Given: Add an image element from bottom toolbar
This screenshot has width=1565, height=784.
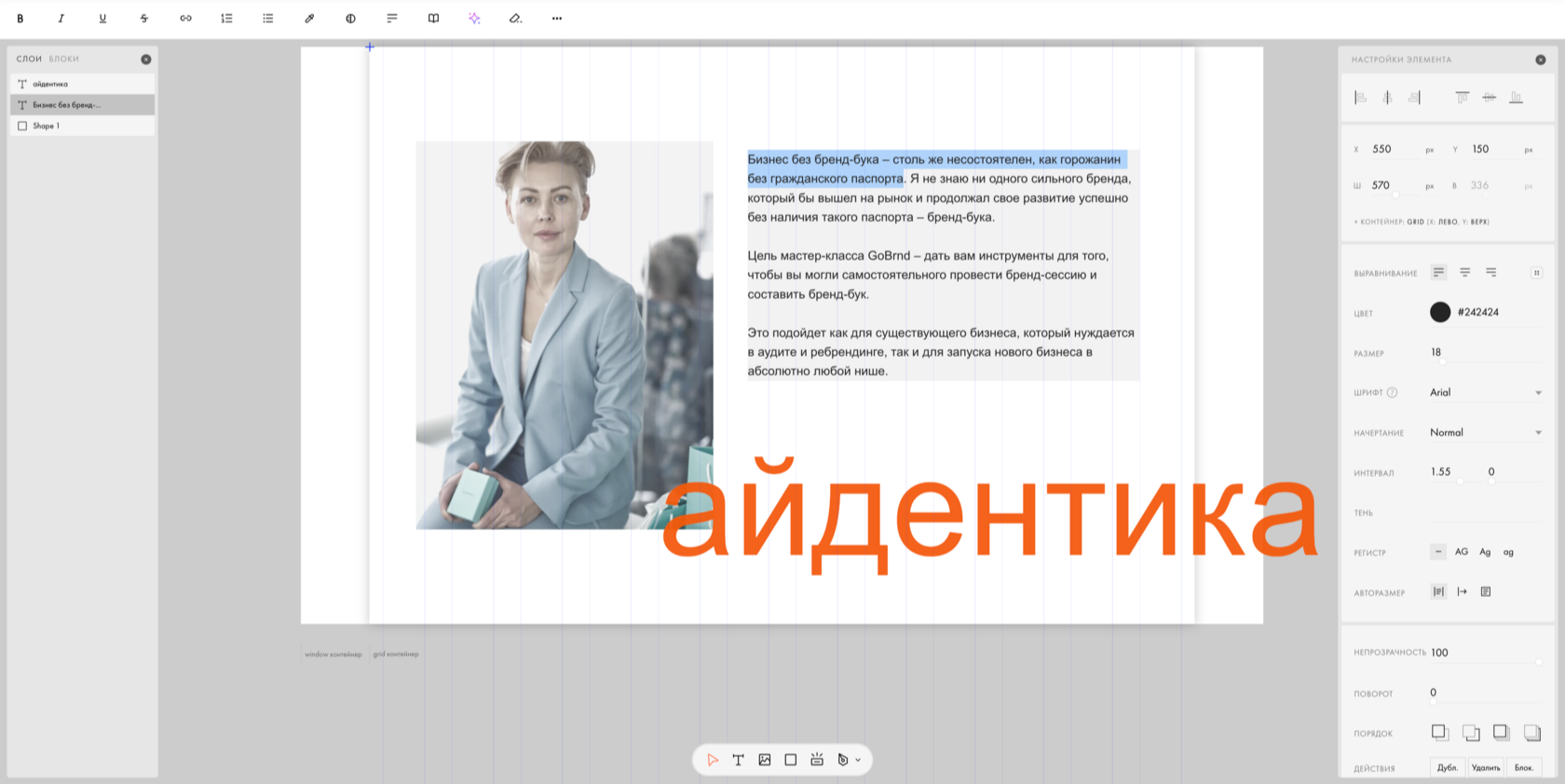Looking at the screenshot, I should [x=765, y=760].
